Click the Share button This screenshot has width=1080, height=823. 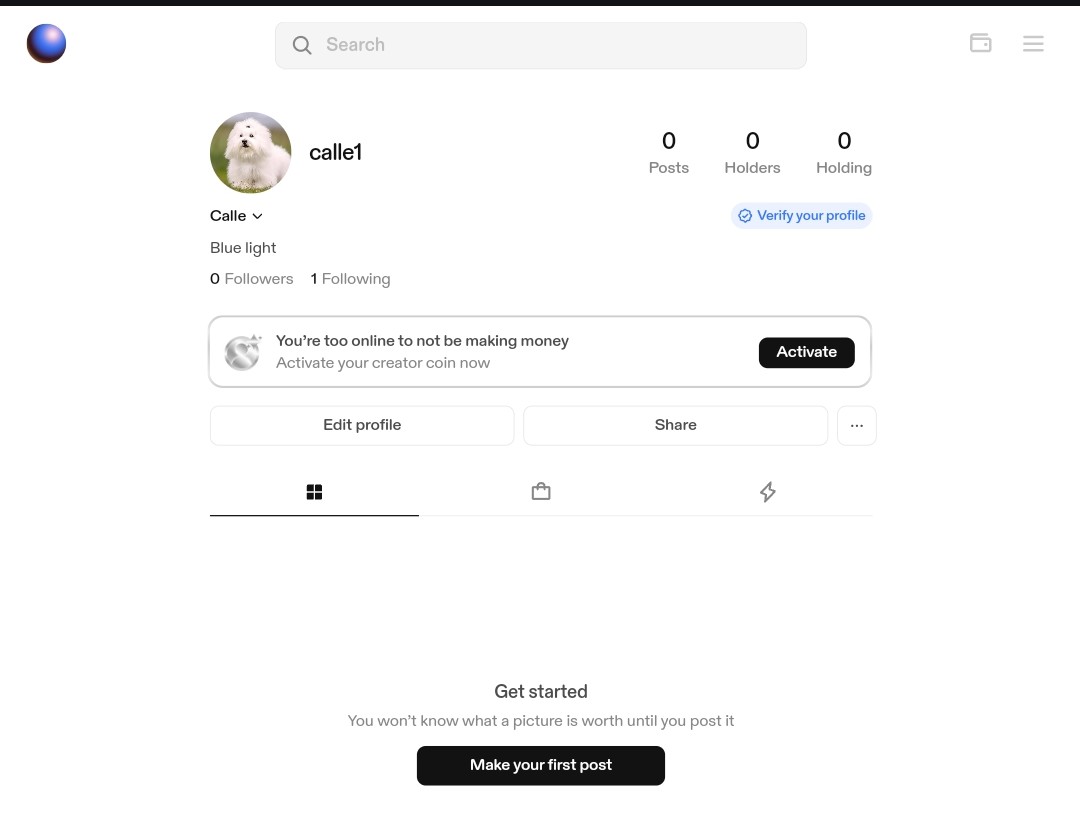675,425
